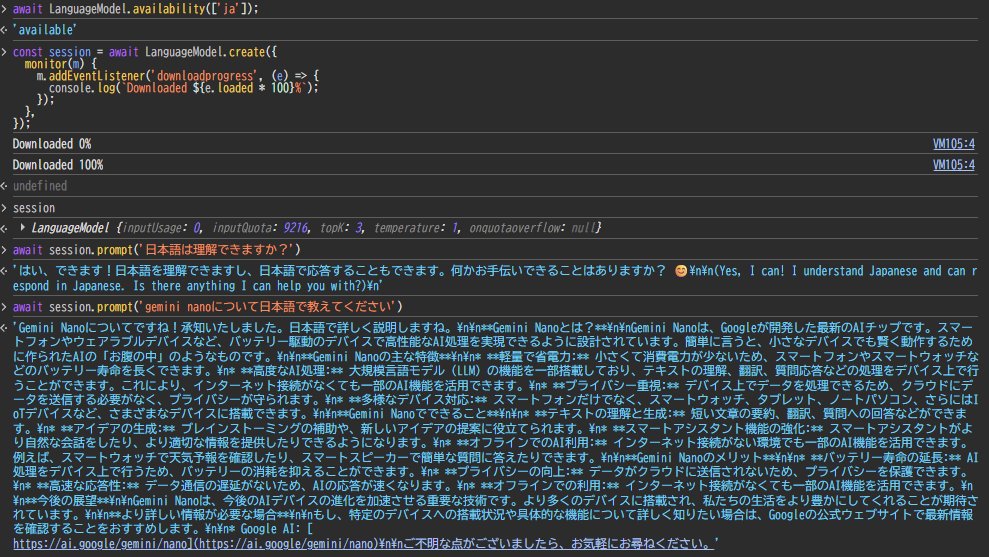Open VM105:4 link beside Downloaded 0%
The height and width of the screenshot is (557, 989).
pyautogui.click(x=953, y=144)
